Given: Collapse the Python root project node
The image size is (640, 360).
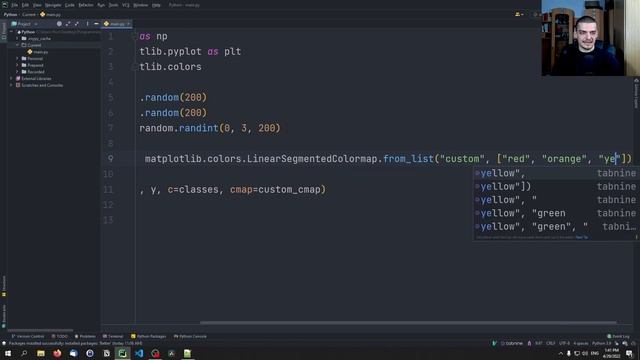Looking at the screenshot, I should (12, 32).
